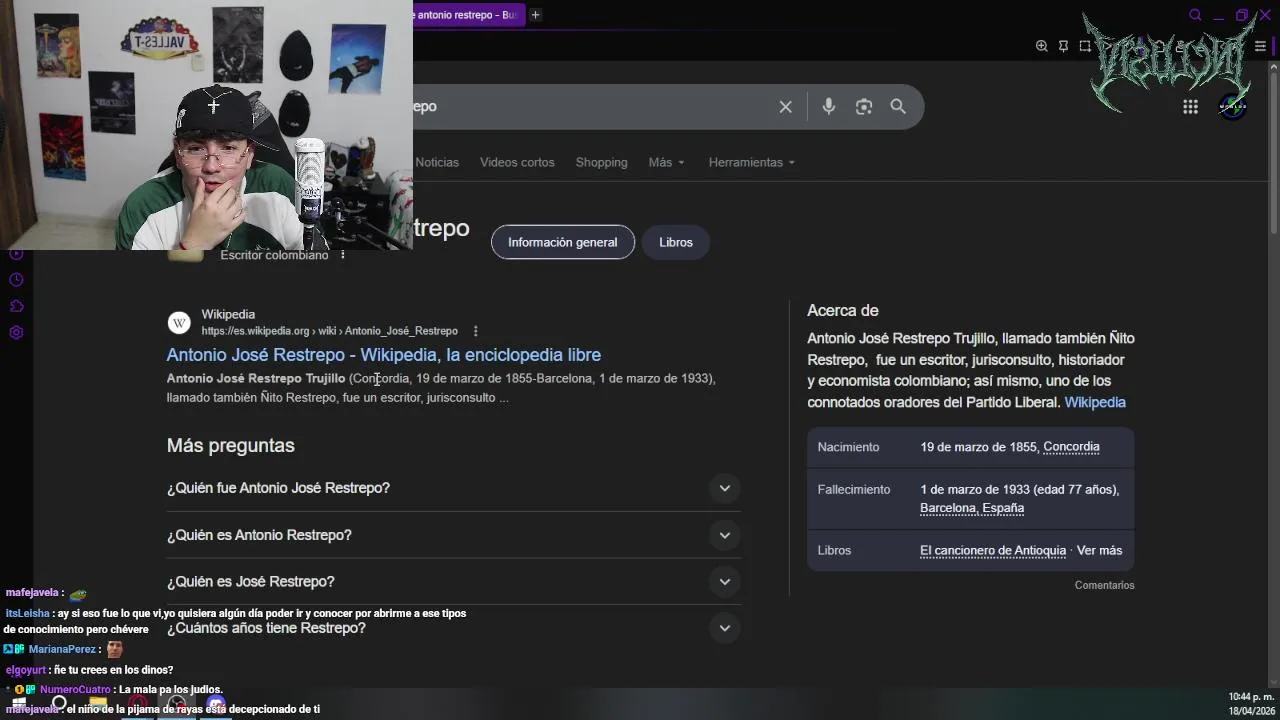Click the 'Fallecimiento' label
The width and height of the screenshot is (1280, 720).
pyautogui.click(x=853, y=489)
